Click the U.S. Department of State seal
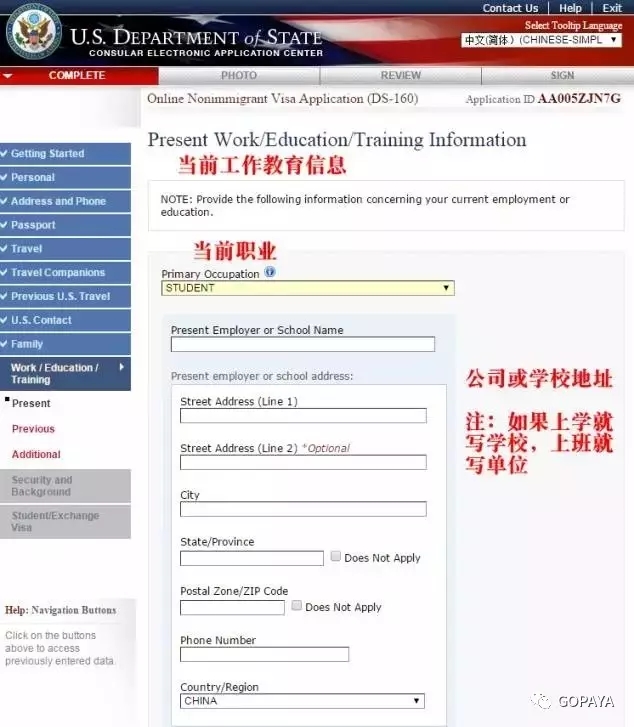This screenshot has width=634, height=727. [34, 32]
